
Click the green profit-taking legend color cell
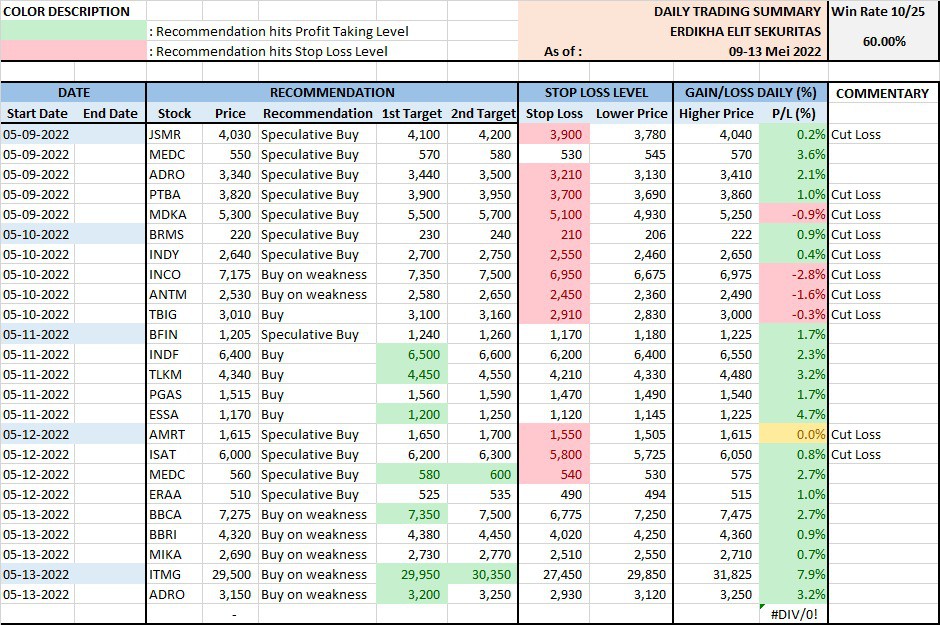[x=74, y=31]
